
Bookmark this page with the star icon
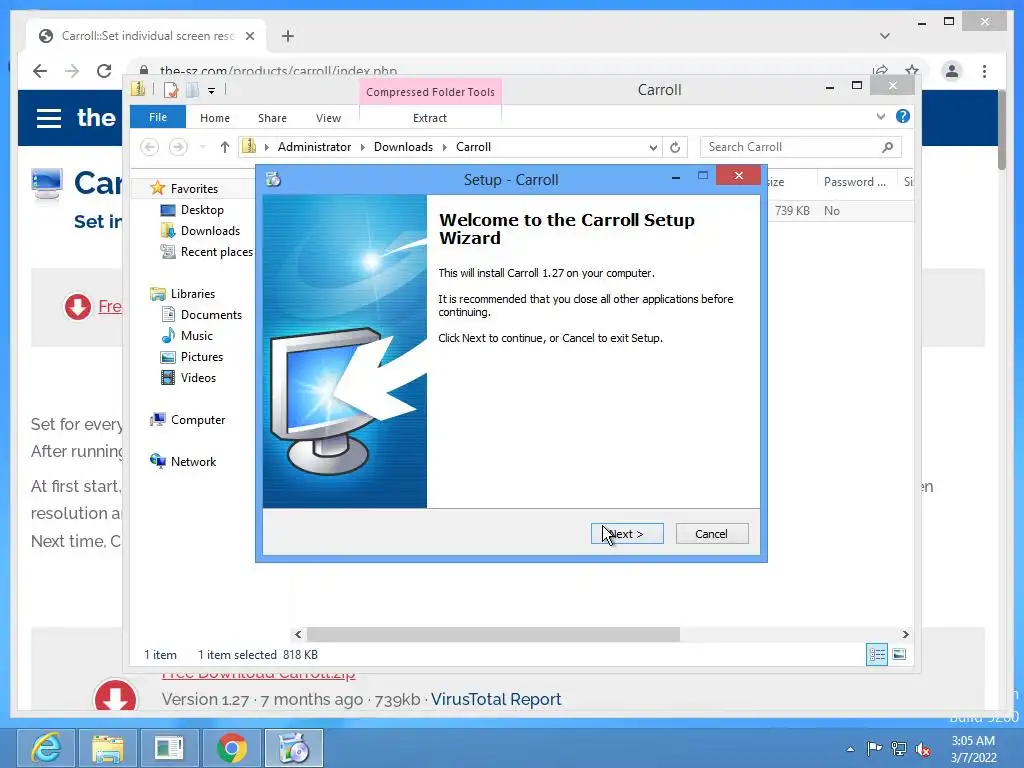[912, 69]
